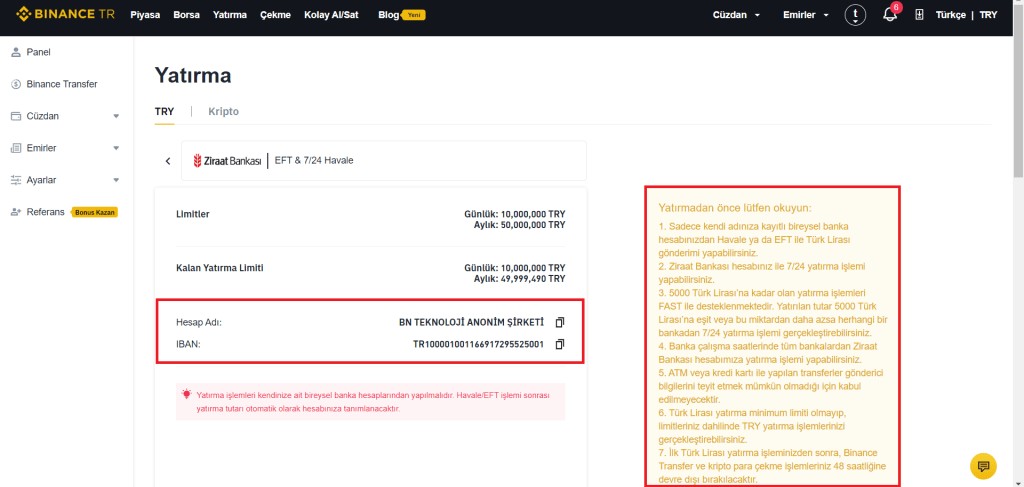Open the live chat support icon
Image resolution: width=1024 pixels, height=487 pixels.
(x=984, y=466)
